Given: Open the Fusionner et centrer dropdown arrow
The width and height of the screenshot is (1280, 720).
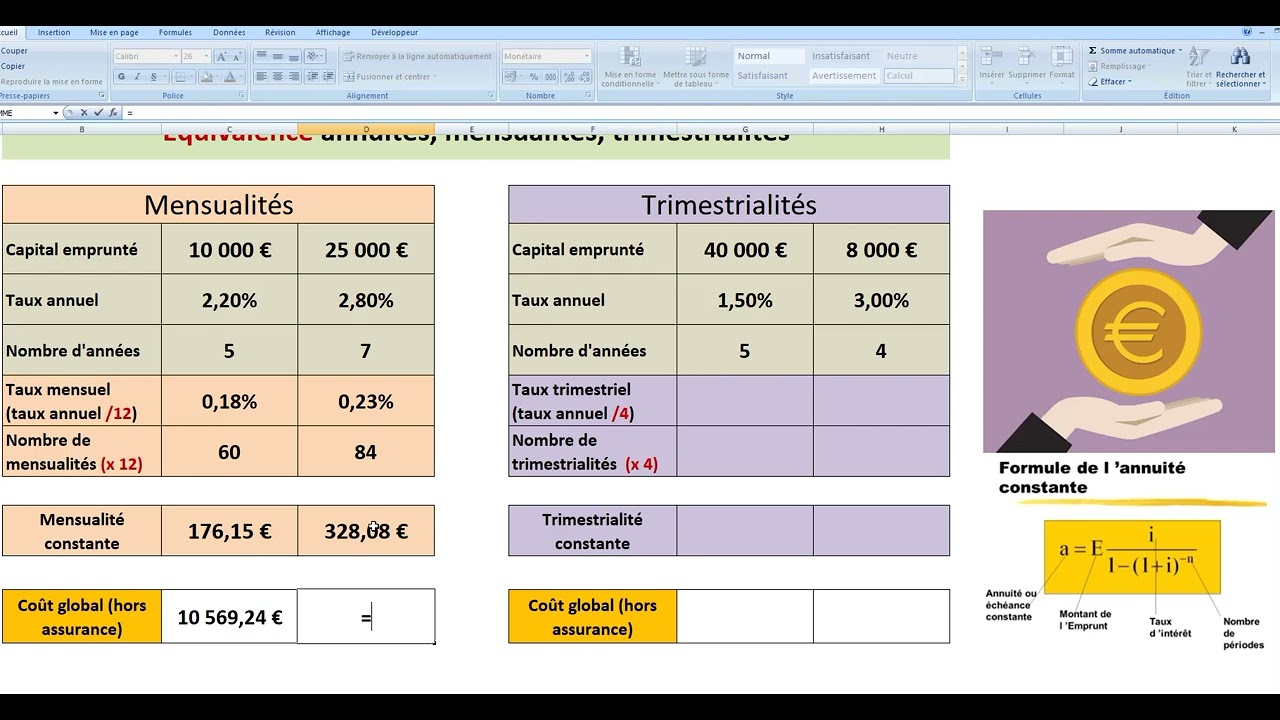Looking at the screenshot, I should (435, 77).
